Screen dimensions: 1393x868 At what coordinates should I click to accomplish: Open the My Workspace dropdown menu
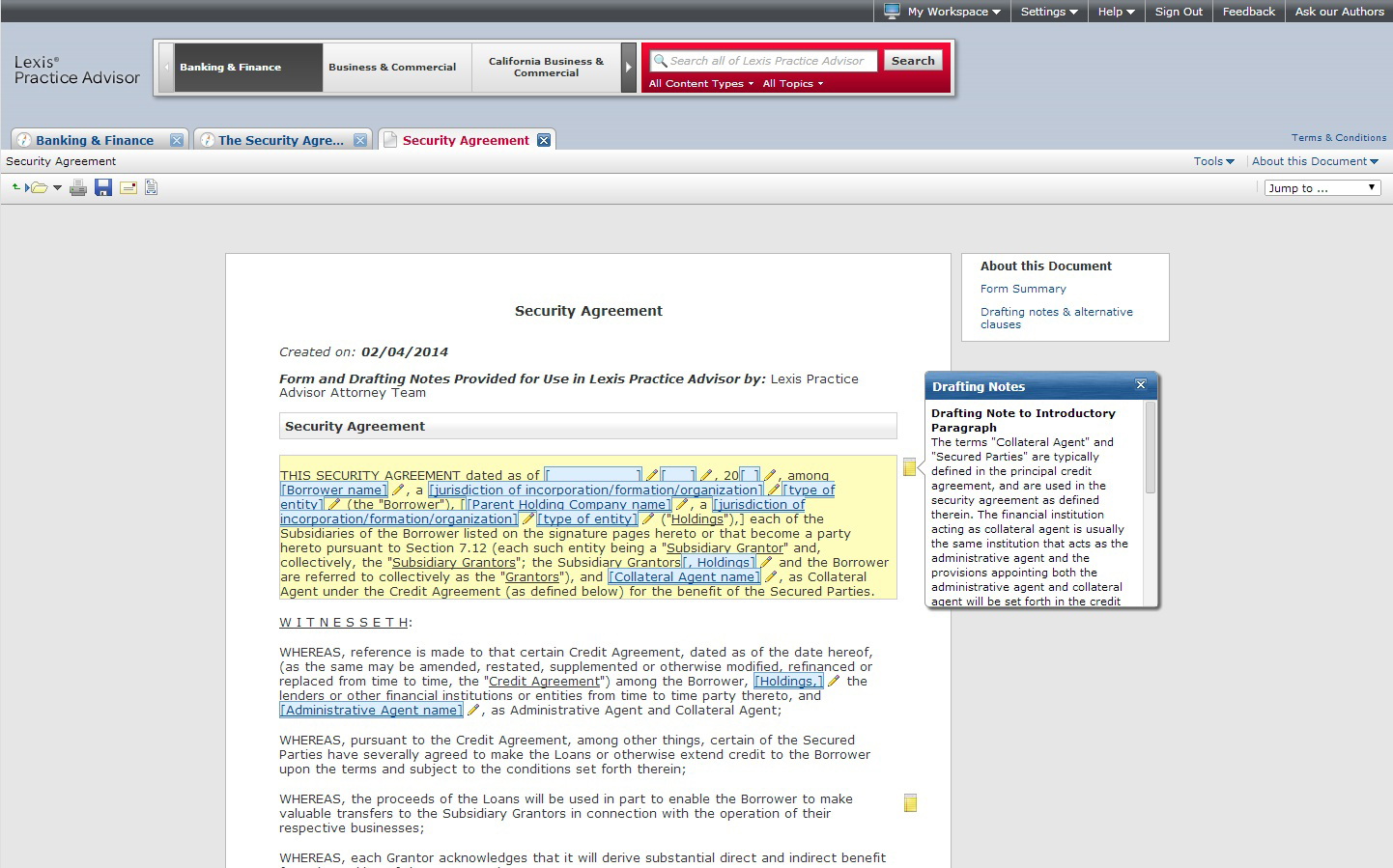coord(943,12)
